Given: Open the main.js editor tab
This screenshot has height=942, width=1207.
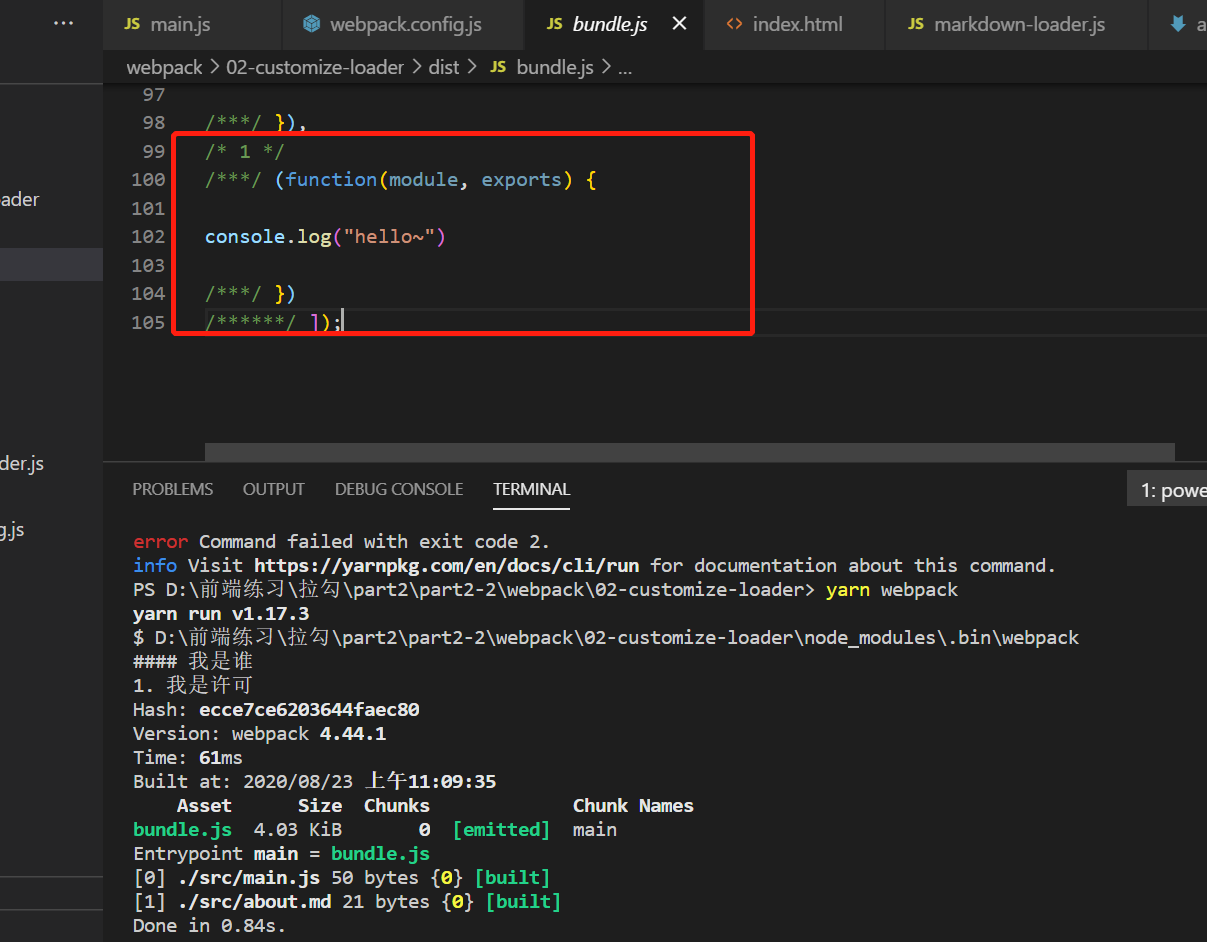Looking at the screenshot, I should [192, 24].
